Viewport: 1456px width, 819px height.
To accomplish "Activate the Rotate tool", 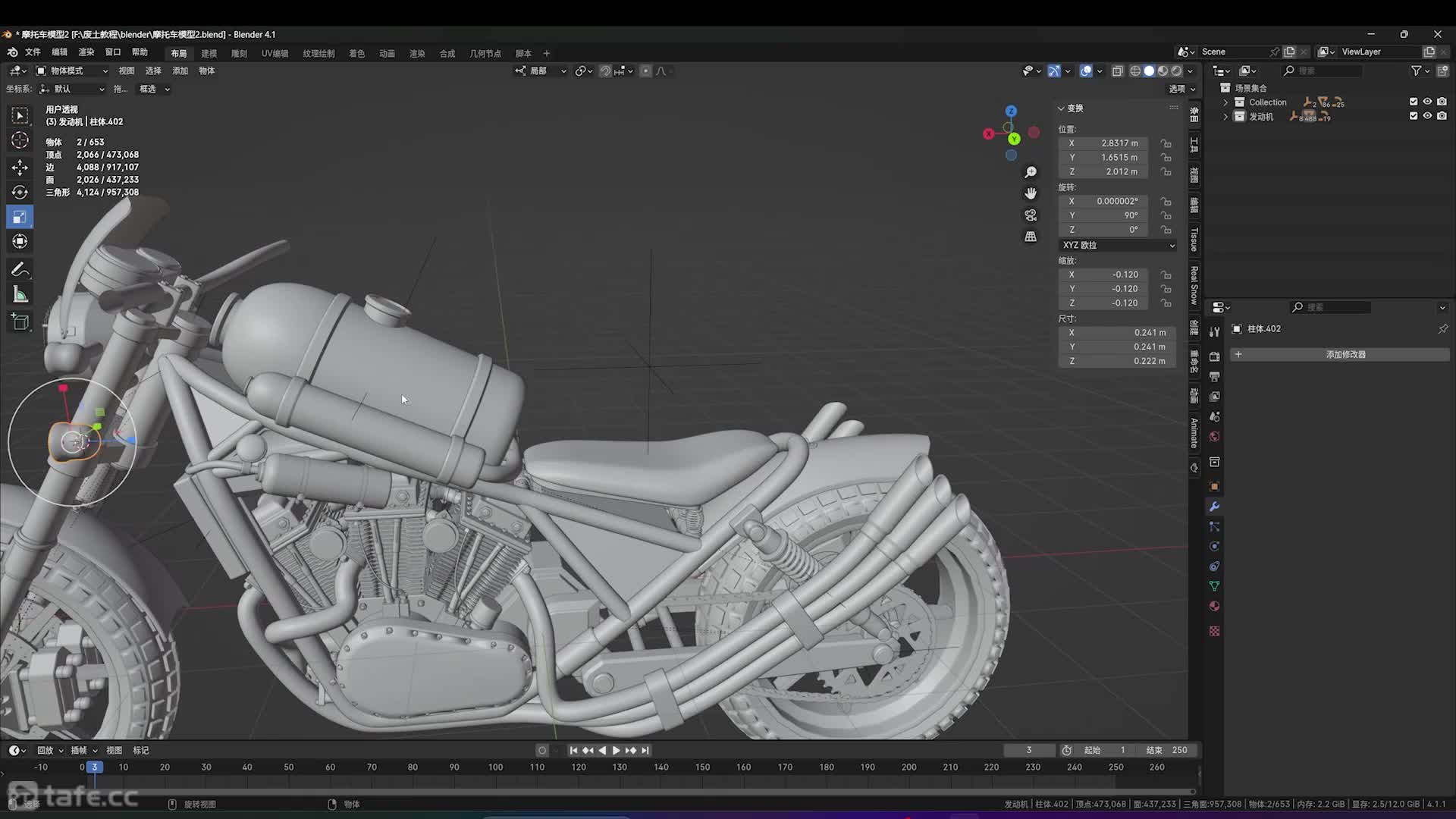I will pos(20,192).
